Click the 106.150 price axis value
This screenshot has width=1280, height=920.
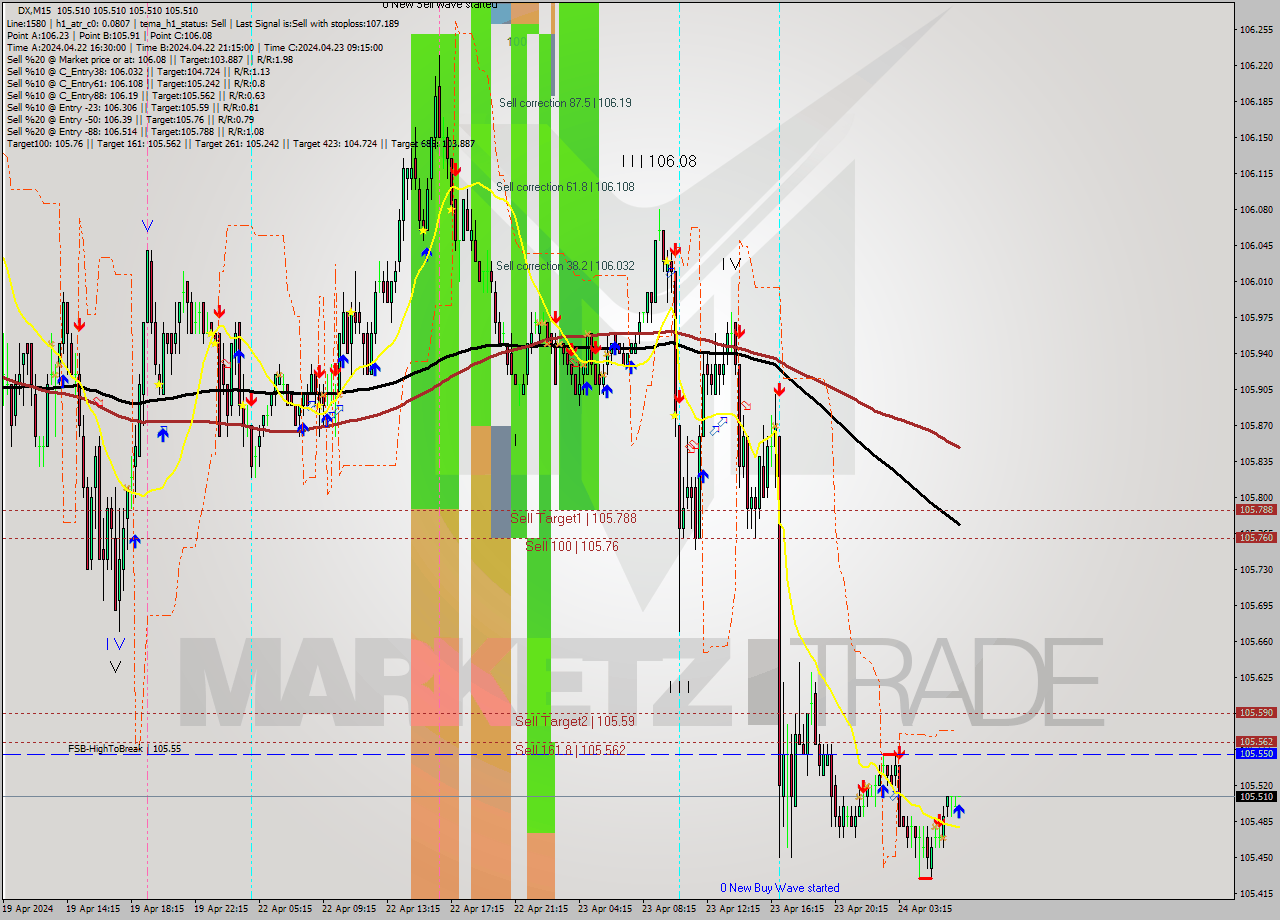[1256, 138]
